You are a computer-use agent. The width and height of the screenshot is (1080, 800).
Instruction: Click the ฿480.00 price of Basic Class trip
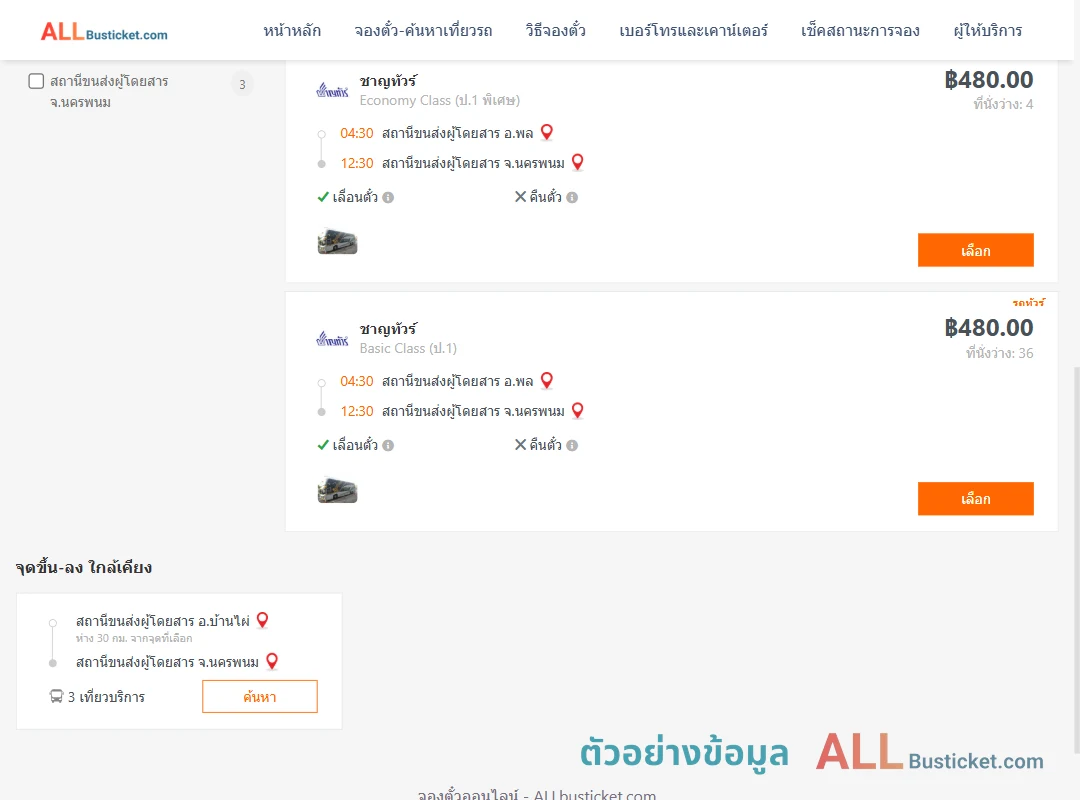[989, 328]
